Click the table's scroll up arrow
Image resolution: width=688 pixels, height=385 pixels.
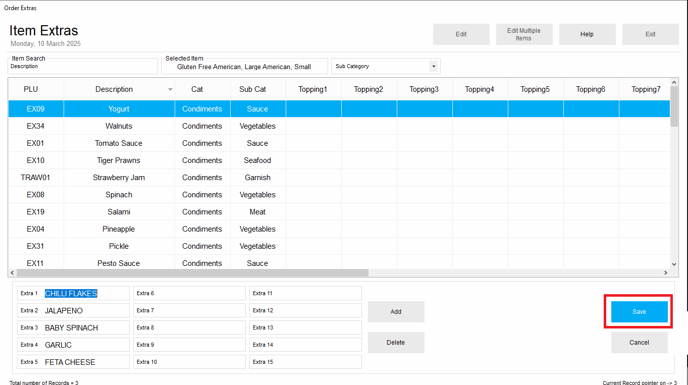click(674, 83)
